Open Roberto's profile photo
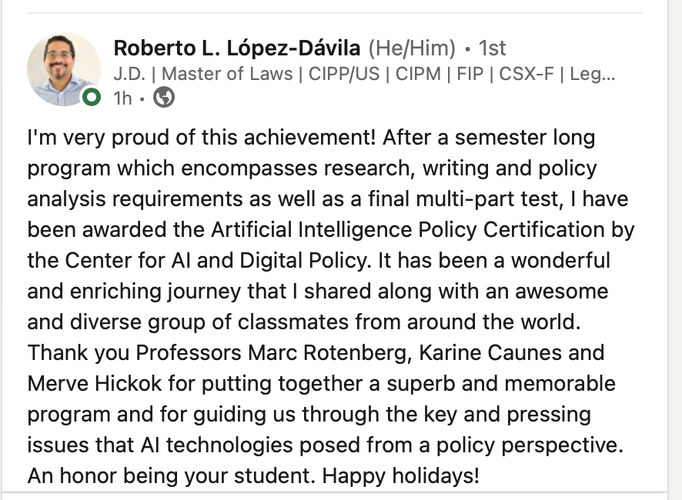This screenshot has width=682, height=500. pos(64,69)
